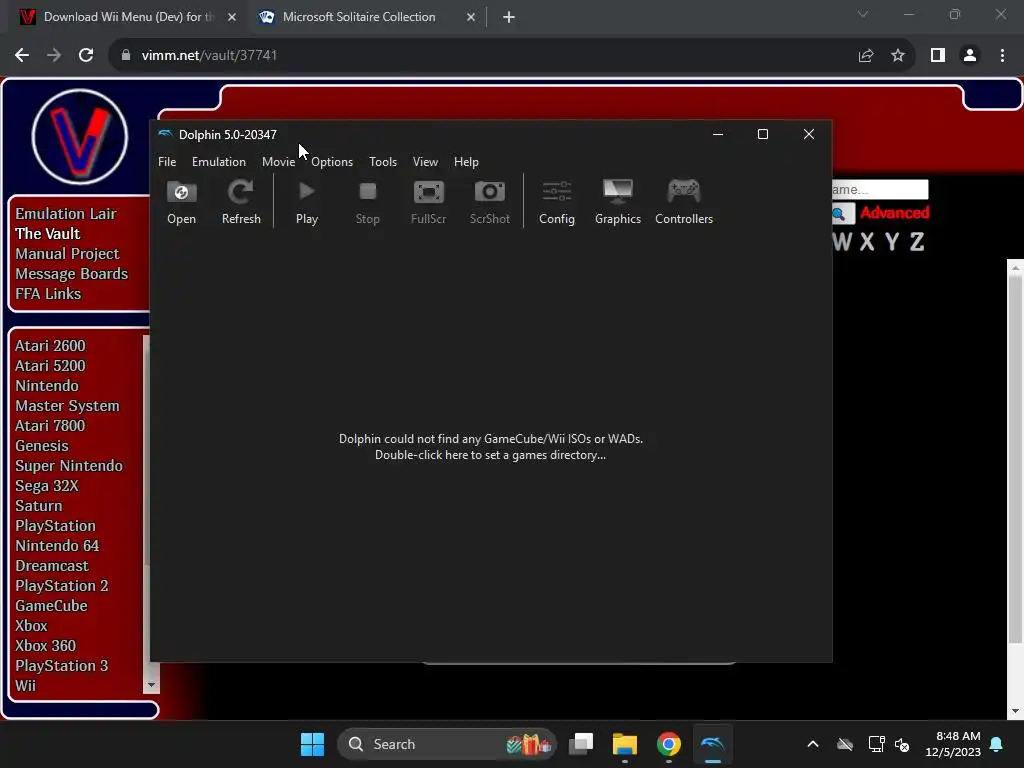This screenshot has width=1024, height=768.
Task: Open the Controllers settings icon
Action: pos(684,202)
